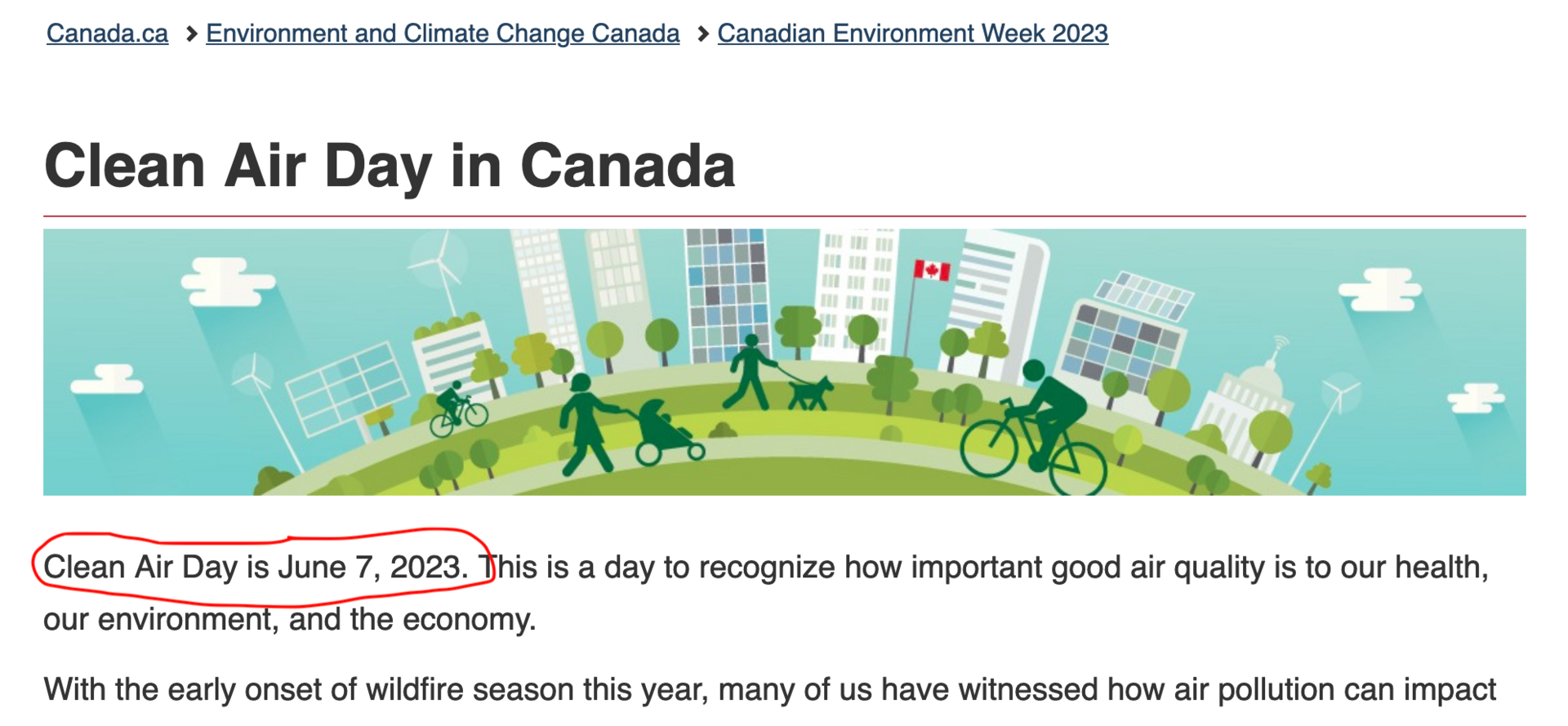Go to Environment and Climate Change Canada
The width and height of the screenshot is (1568, 726).
pos(443,33)
